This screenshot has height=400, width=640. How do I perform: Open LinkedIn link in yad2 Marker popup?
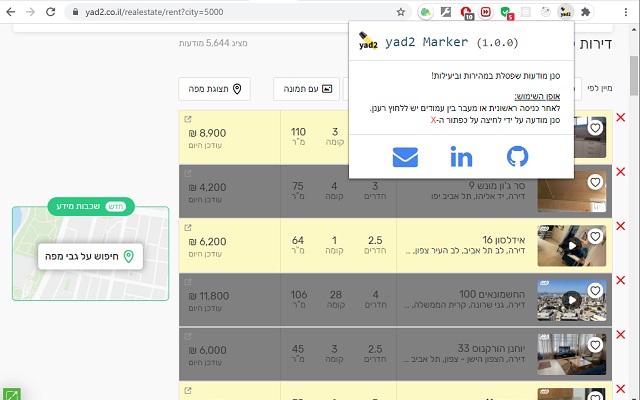(461, 157)
